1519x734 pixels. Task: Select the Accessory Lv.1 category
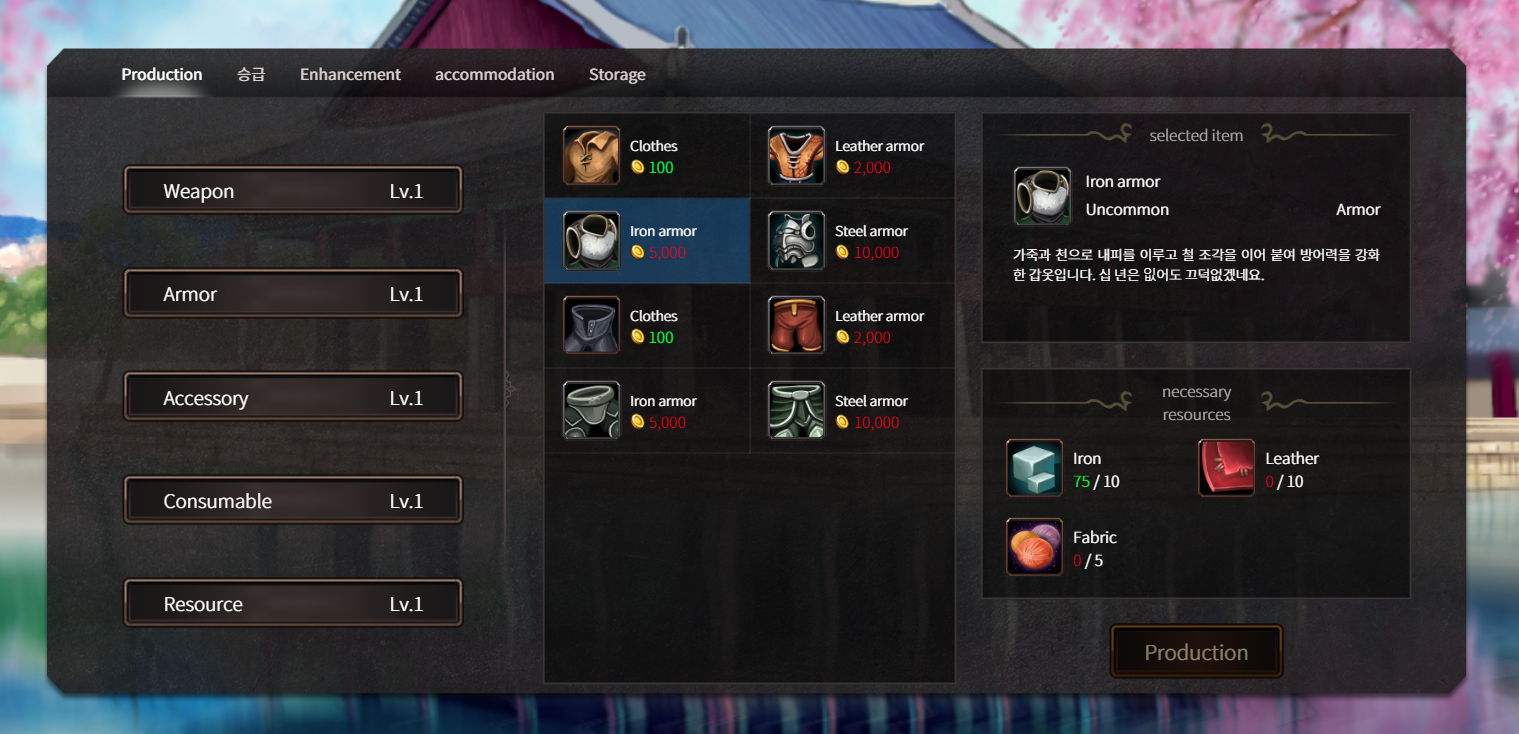tap(293, 397)
